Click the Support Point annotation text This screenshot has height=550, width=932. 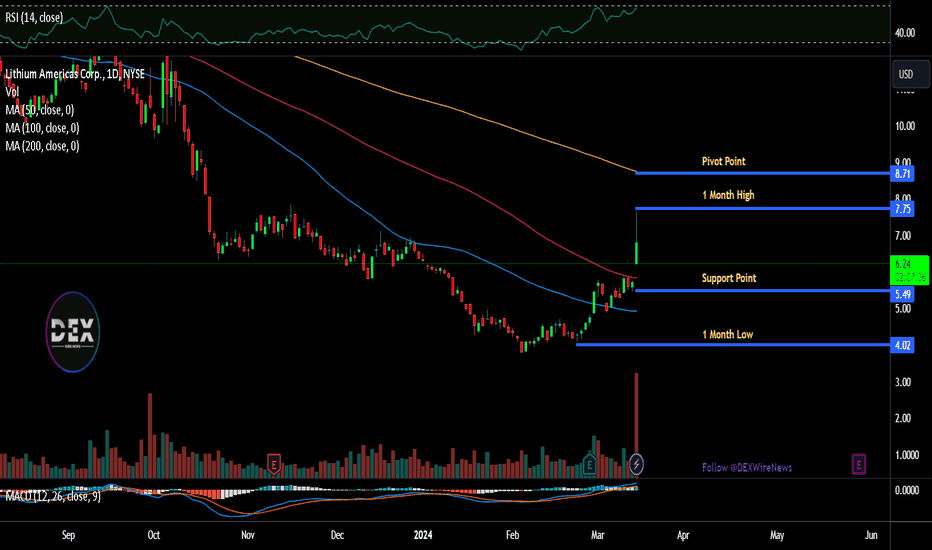click(x=729, y=278)
